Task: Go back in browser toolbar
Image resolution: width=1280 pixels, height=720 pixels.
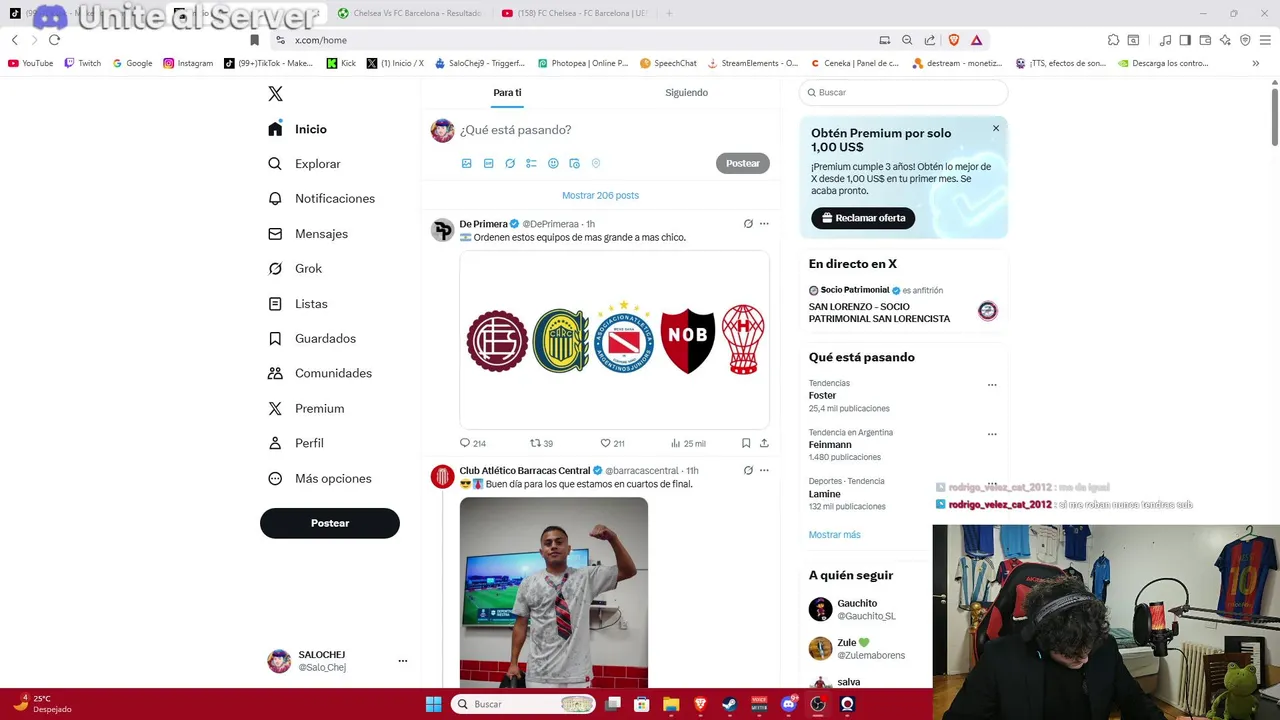Action: (x=14, y=40)
